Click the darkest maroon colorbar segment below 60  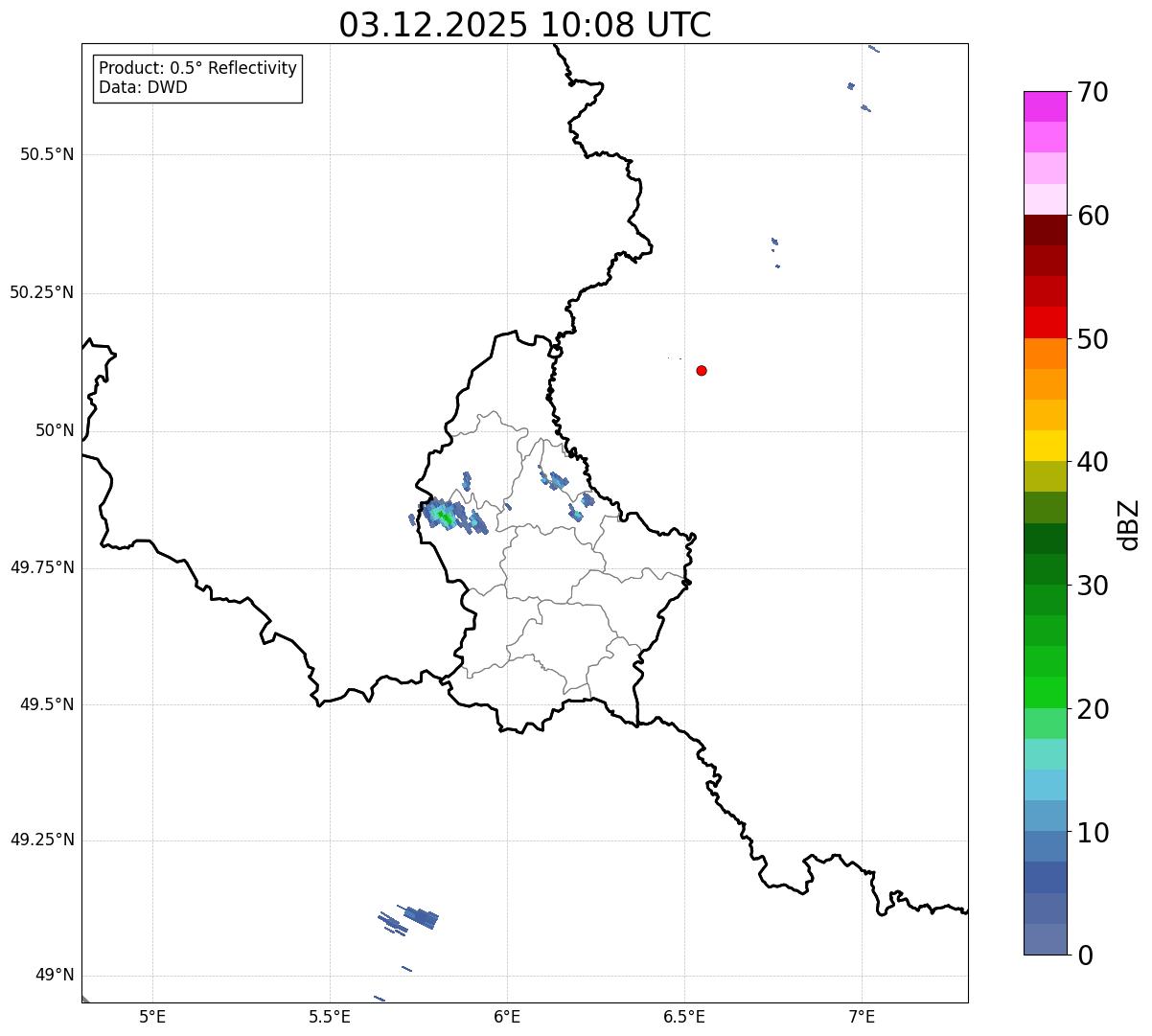1046,230
